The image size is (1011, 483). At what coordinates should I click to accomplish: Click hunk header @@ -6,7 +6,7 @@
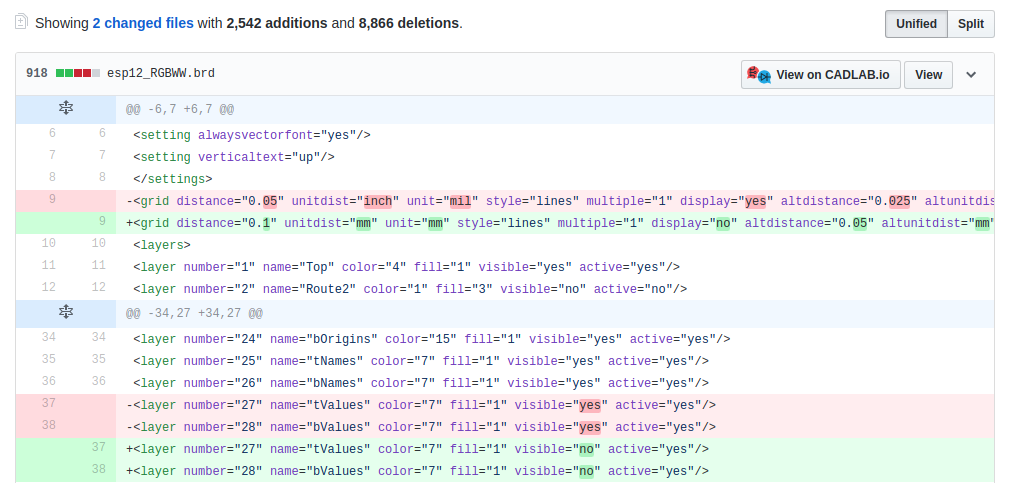click(180, 110)
